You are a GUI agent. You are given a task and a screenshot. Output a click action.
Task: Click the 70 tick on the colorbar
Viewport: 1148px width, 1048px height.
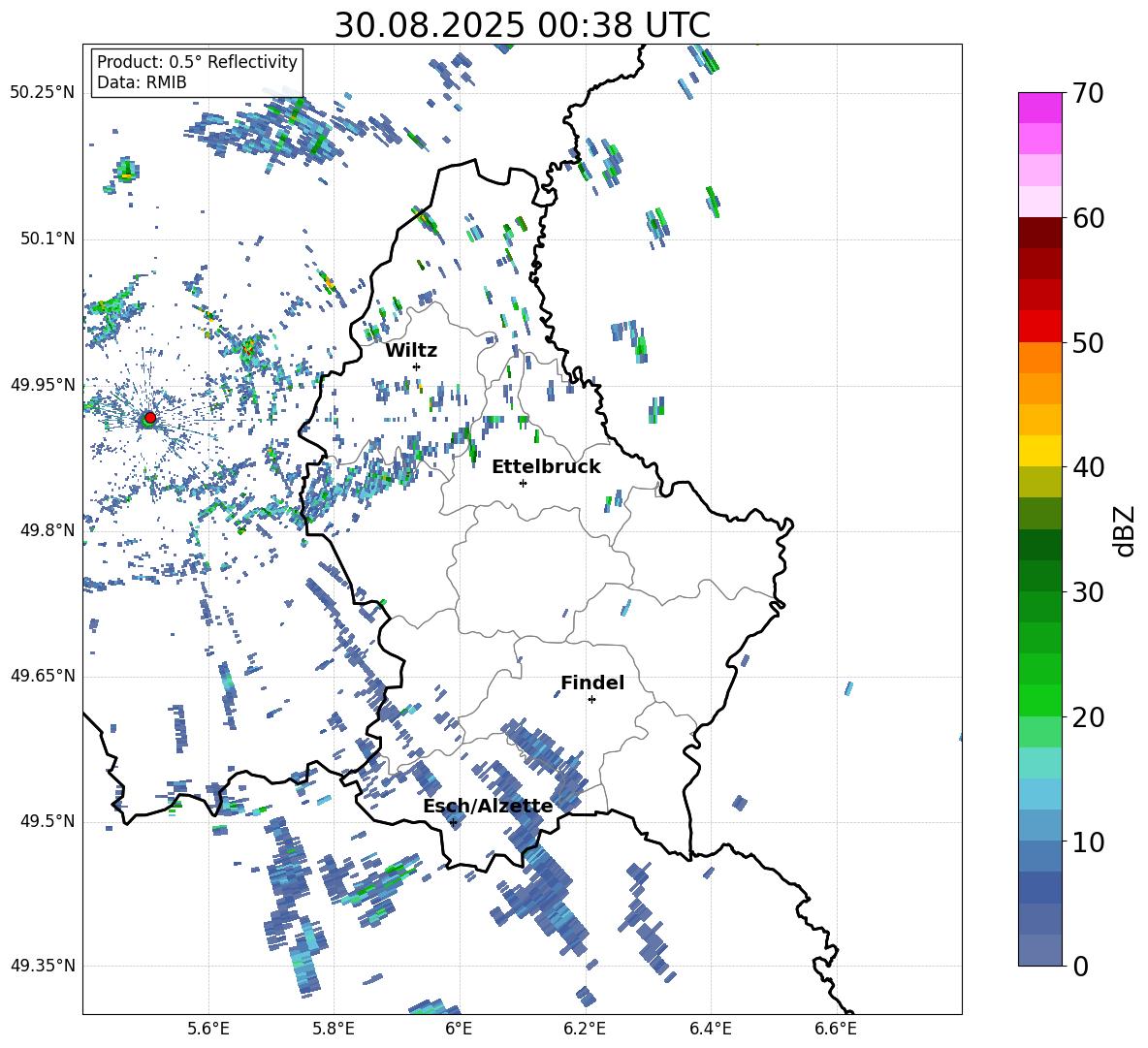[x=1087, y=93]
